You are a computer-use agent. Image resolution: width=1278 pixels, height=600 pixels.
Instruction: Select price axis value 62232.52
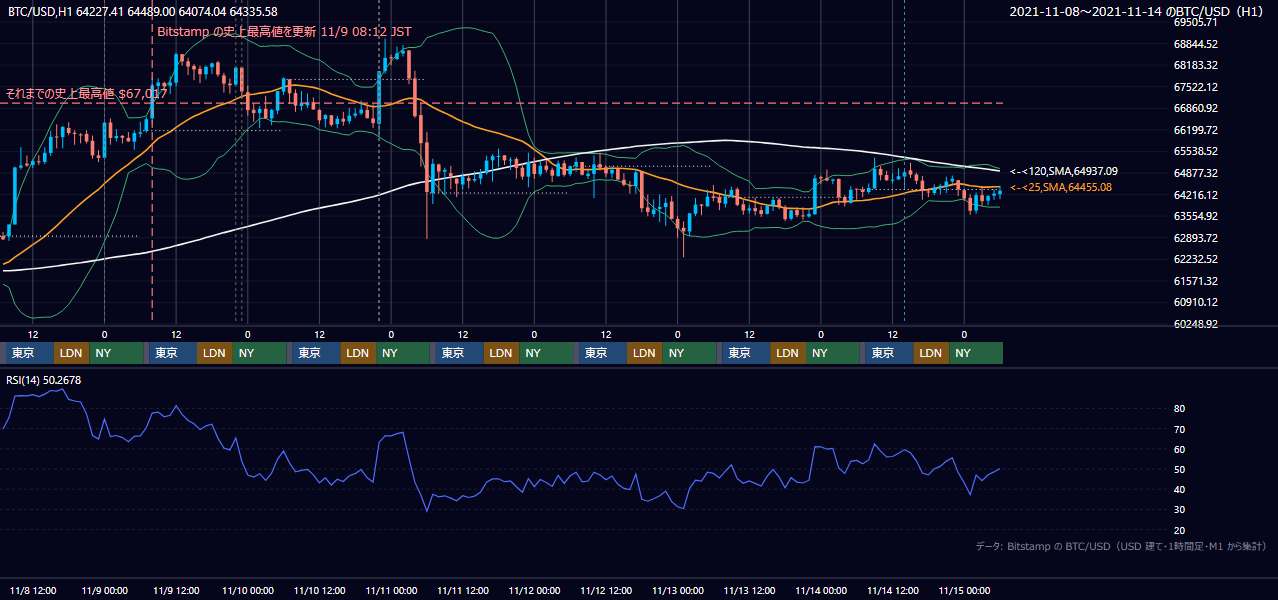(1195, 259)
